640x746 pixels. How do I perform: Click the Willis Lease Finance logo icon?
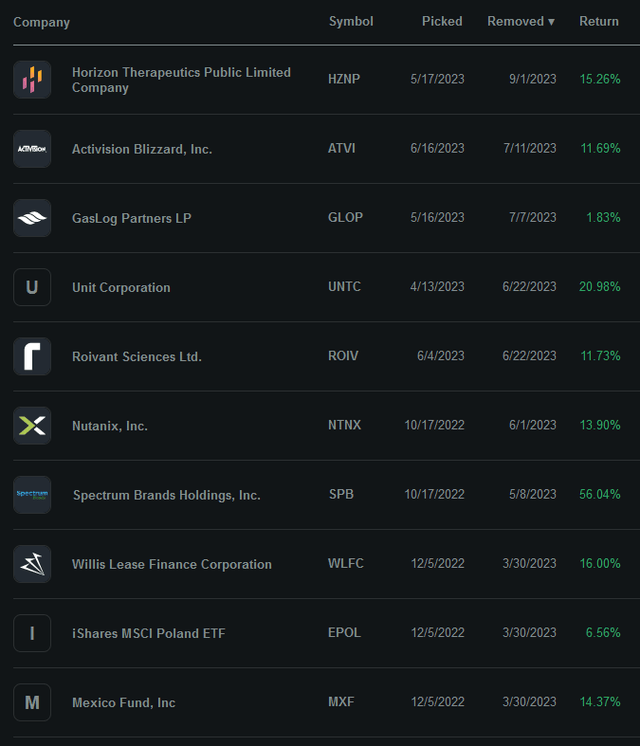(32, 564)
